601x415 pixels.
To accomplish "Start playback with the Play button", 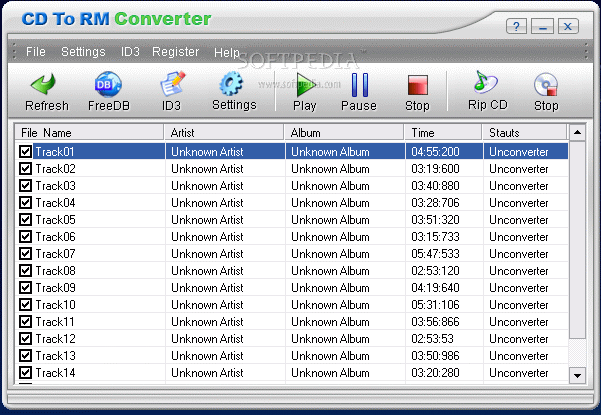I will point(305,85).
